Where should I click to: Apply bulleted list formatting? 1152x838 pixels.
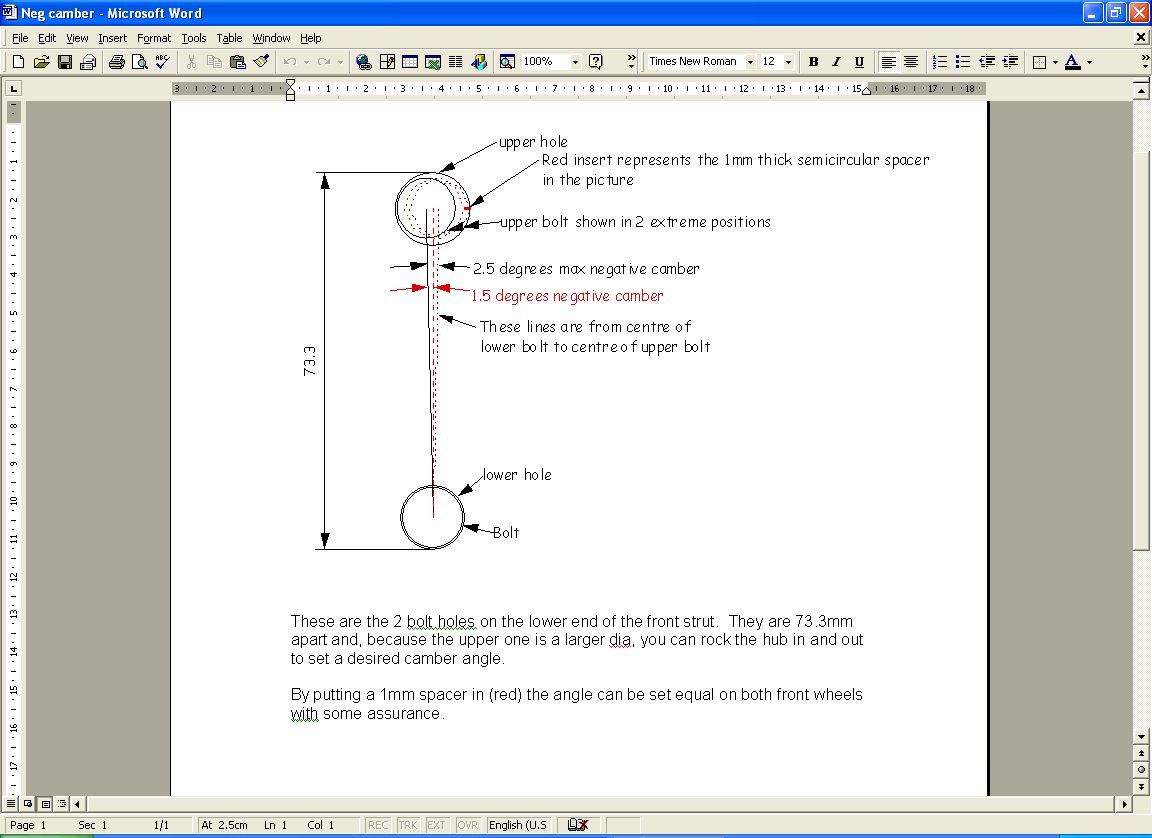pos(963,62)
